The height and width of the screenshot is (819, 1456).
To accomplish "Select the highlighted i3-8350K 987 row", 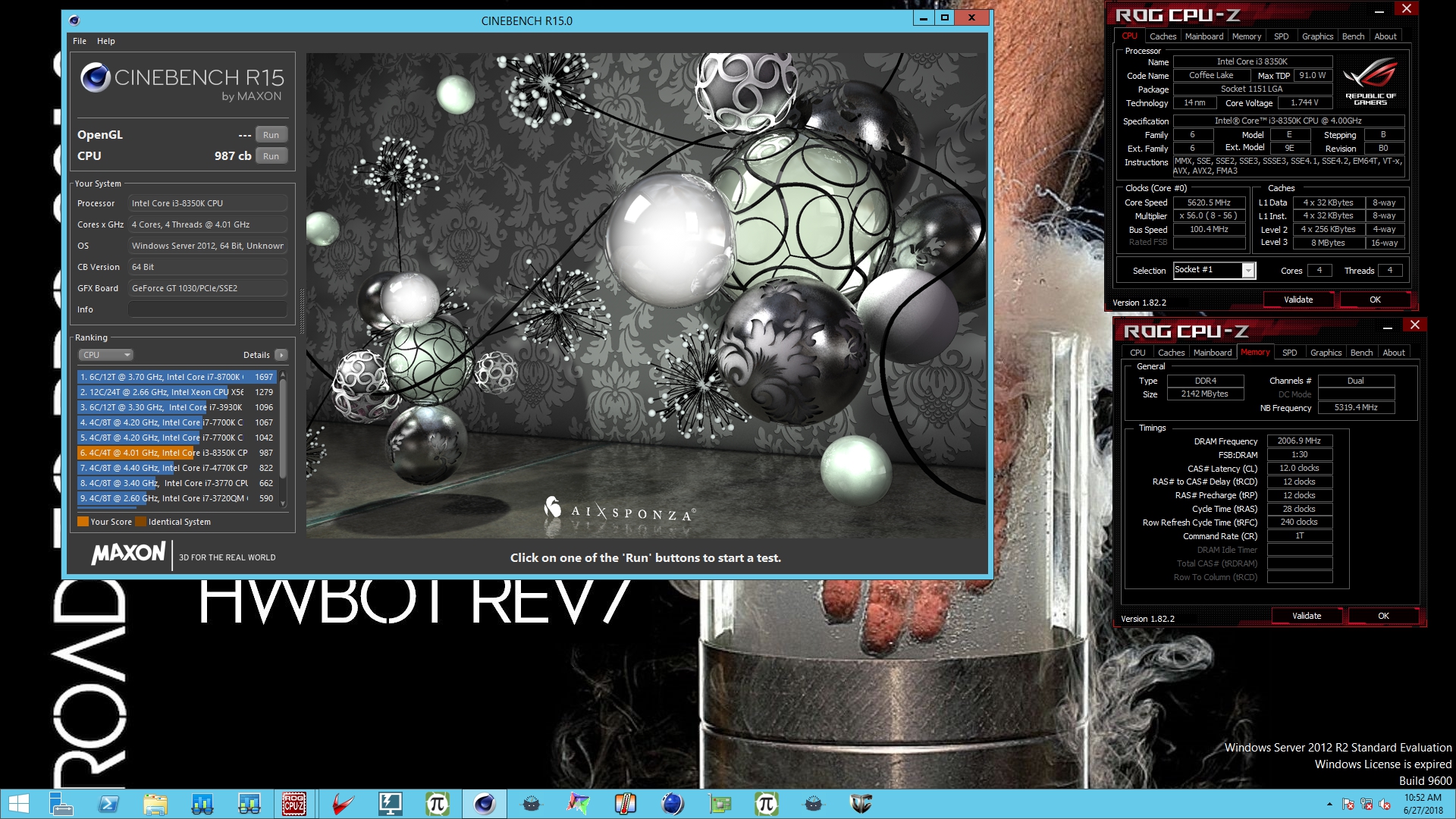I will pyautogui.click(x=177, y=453).
